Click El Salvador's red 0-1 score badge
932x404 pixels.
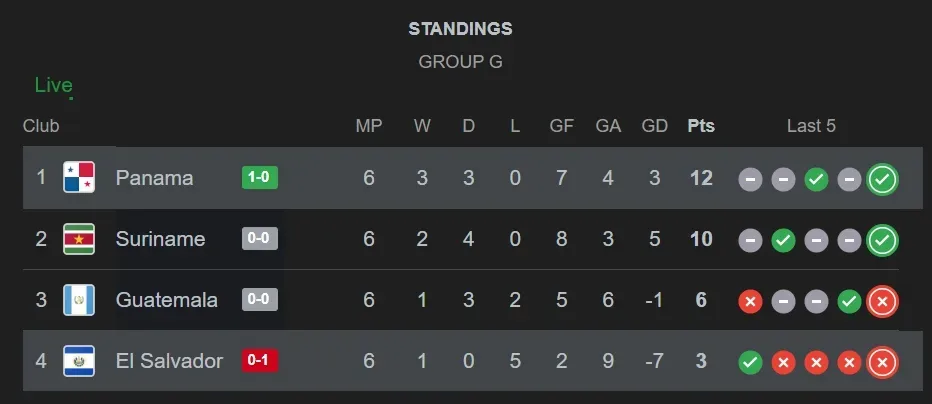pyautogui.click(x=259, y=361)
